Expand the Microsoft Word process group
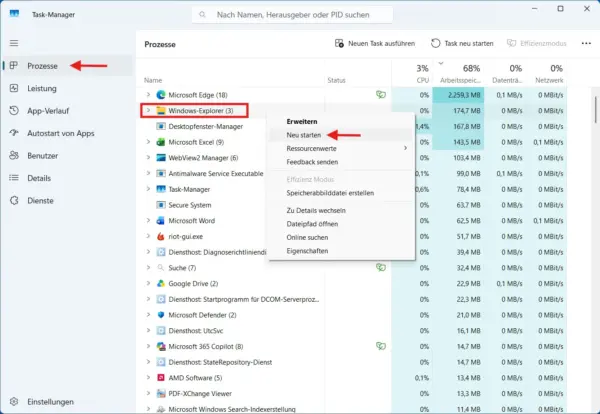The image size is (600, 414). point(148,220)
